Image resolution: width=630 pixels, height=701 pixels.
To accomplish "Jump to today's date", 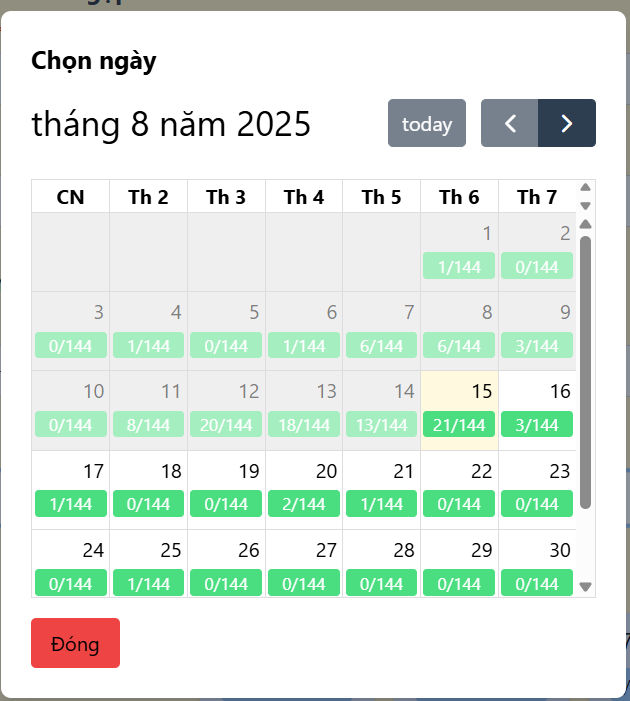I will [x=427, y=123].
